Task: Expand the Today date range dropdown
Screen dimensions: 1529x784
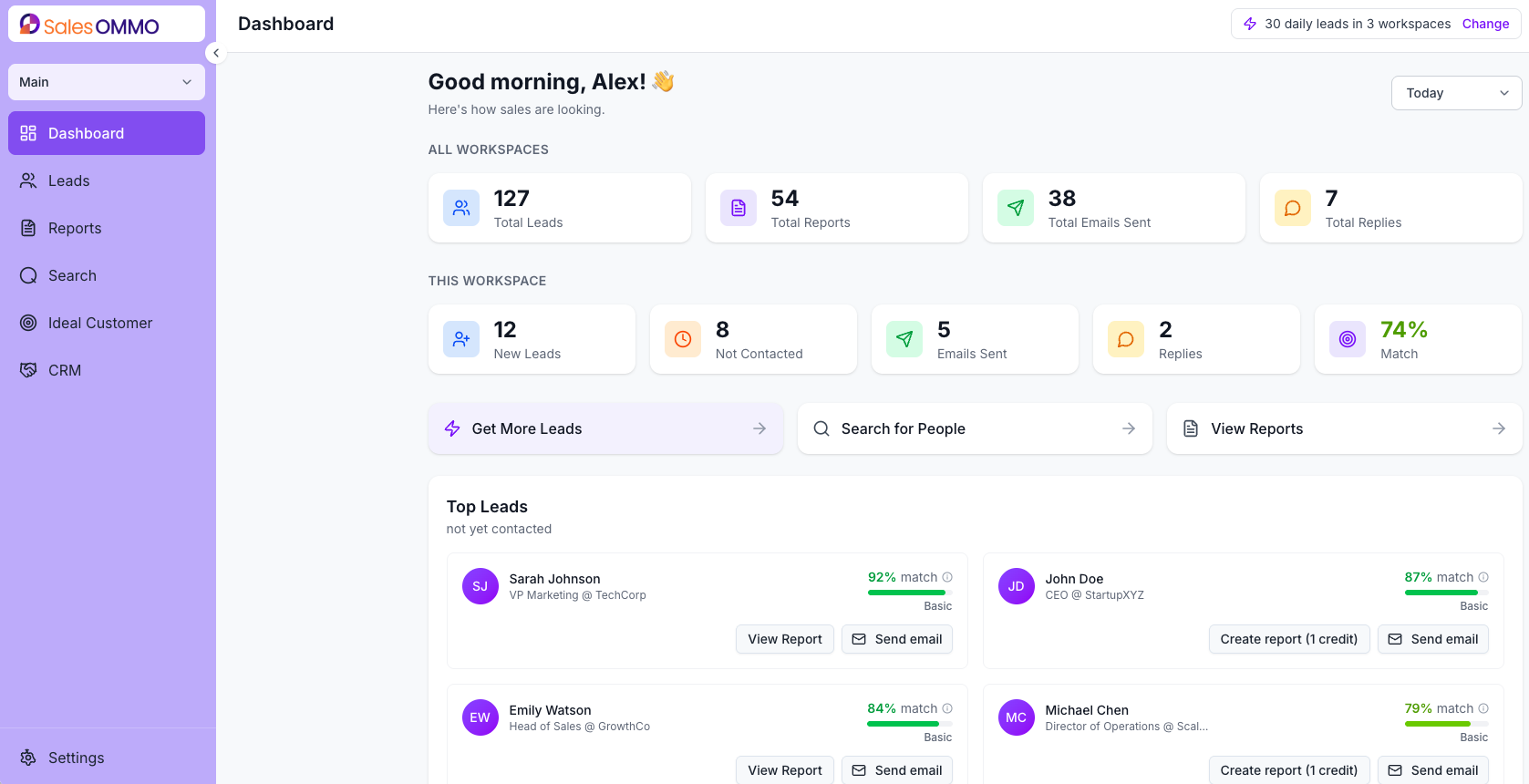Action: point(1456,93)
